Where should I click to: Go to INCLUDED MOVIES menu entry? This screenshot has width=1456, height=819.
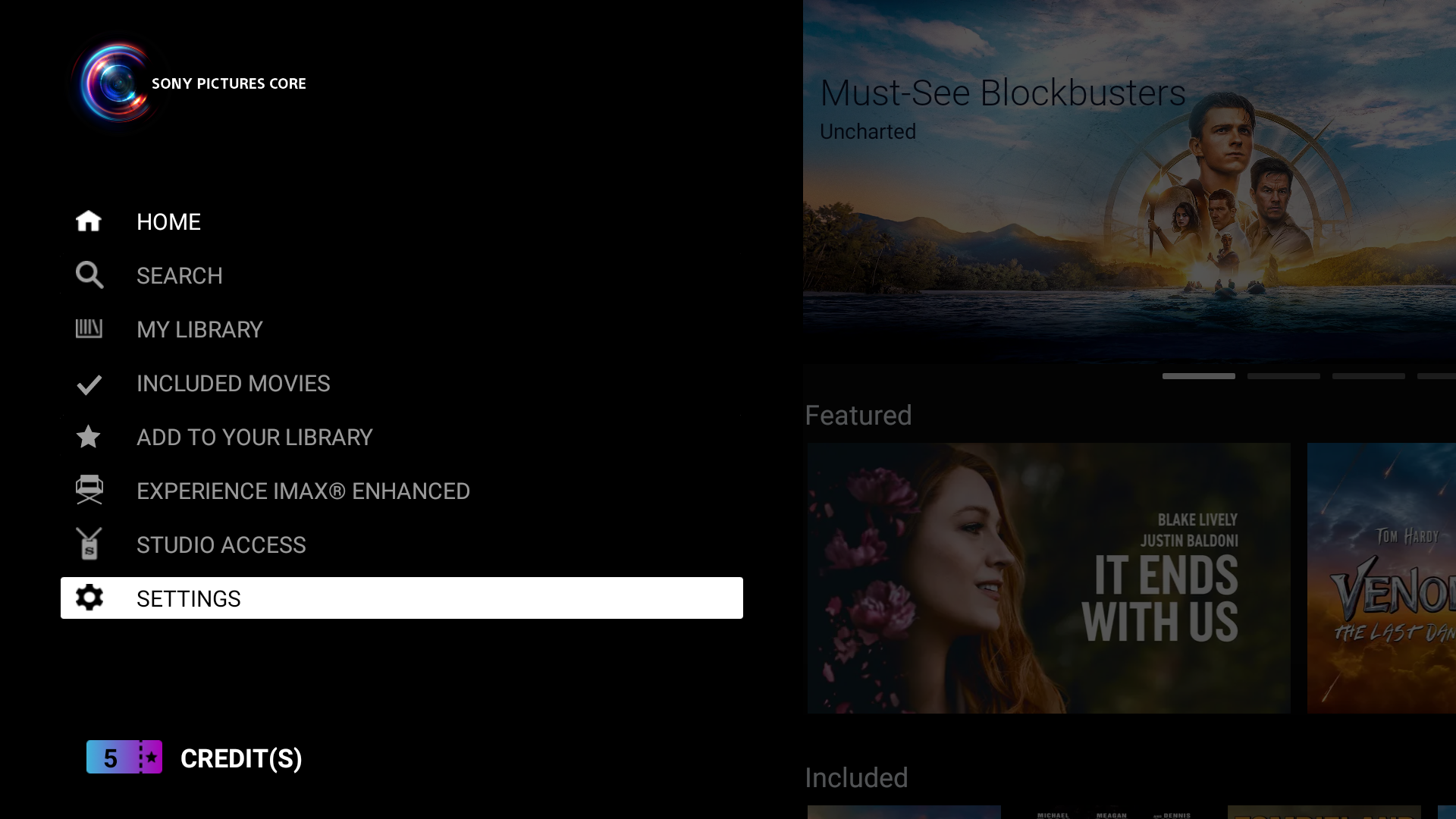[x=233, y=384]
